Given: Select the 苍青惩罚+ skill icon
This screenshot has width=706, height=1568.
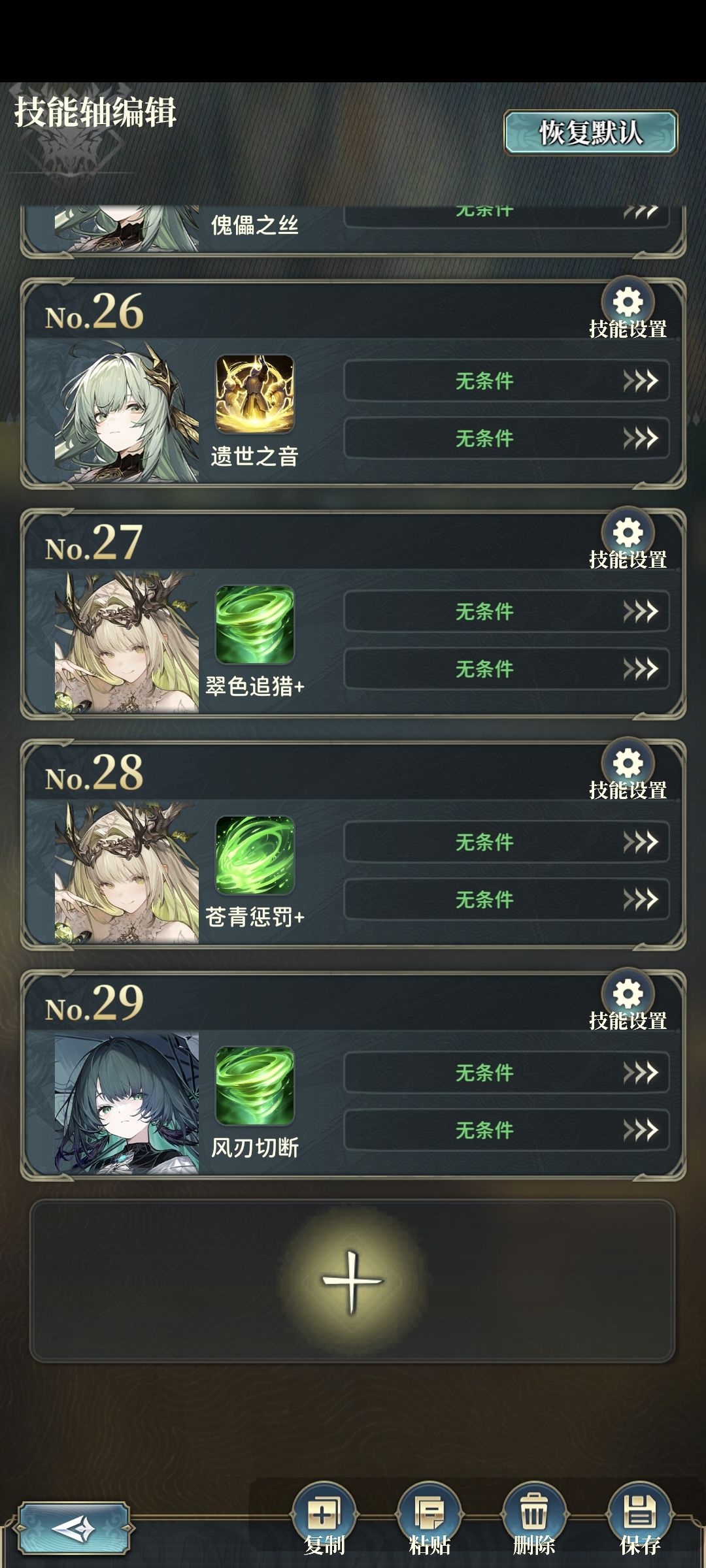Looking at the screenshot, I should [255, 855].
